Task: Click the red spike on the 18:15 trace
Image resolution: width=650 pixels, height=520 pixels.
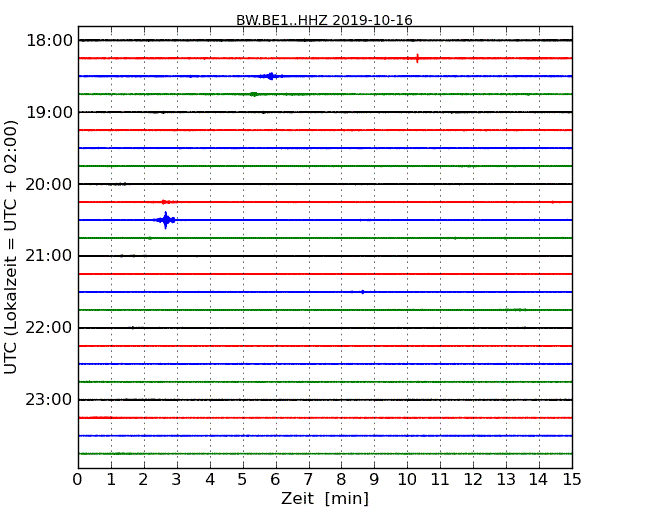Action: coord(417,58)
